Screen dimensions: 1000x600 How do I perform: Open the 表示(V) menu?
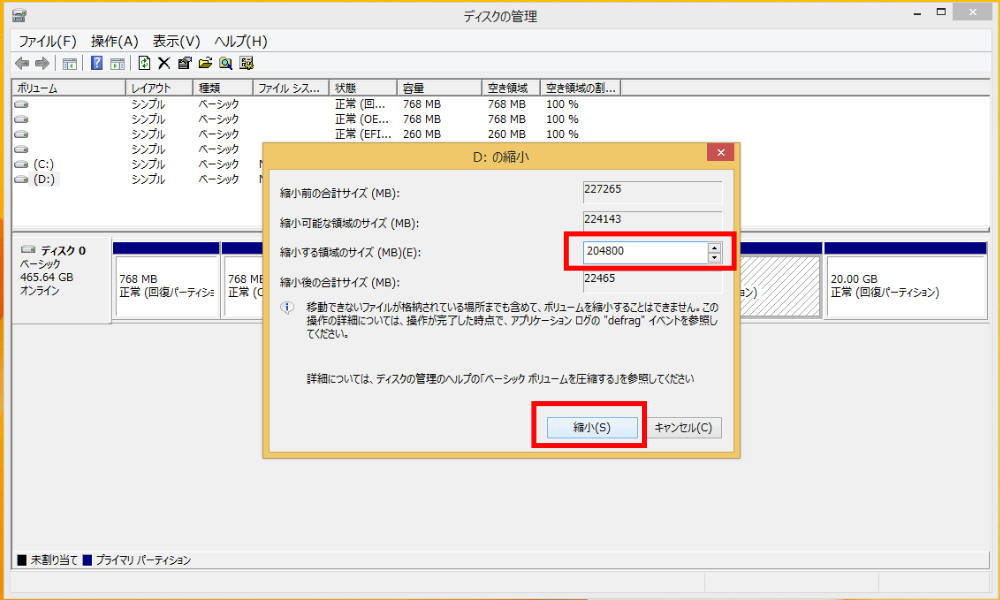(175, 41)
